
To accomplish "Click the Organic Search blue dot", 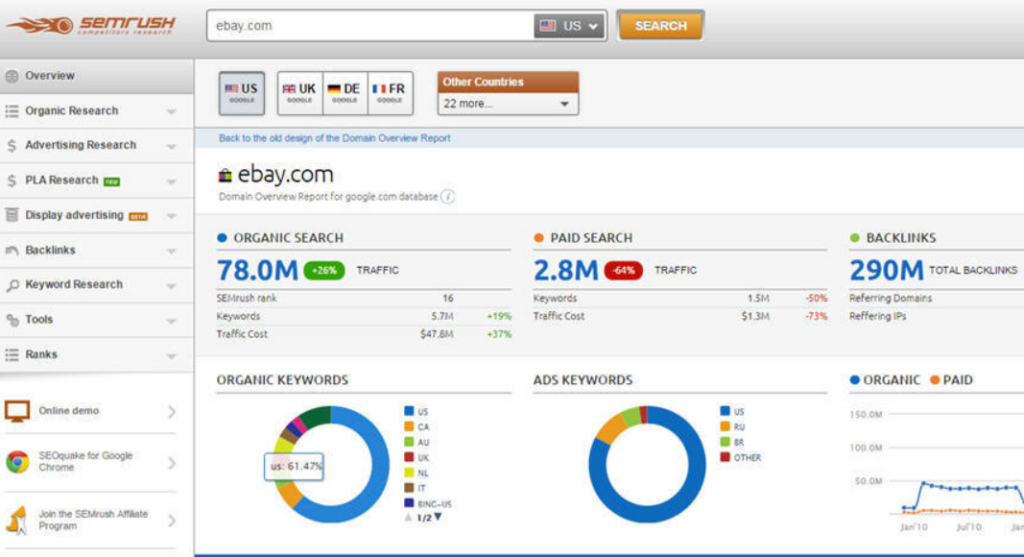I will click(222, 238).
